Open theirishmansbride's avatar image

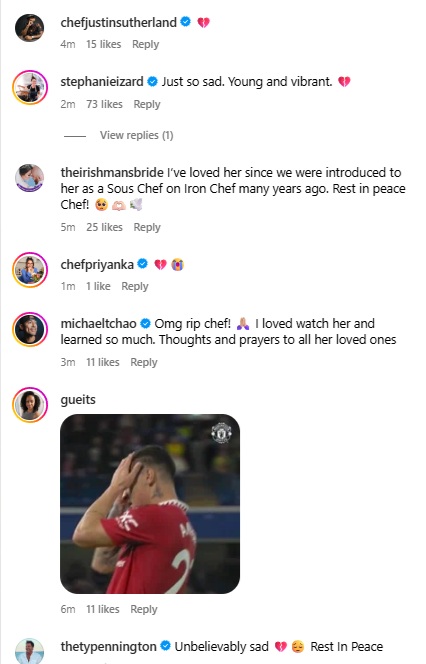(30, 178)
